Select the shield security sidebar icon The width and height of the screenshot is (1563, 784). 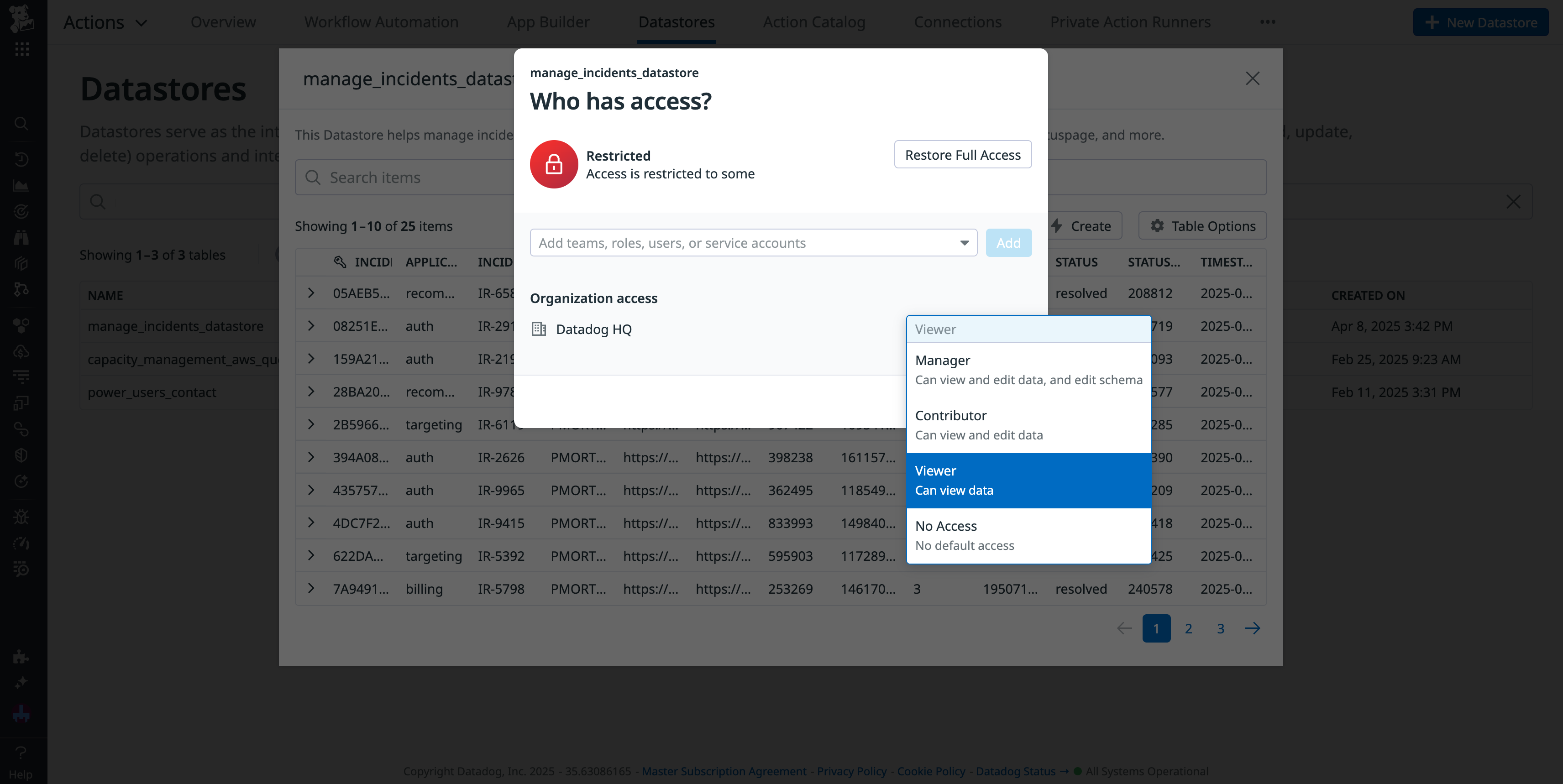pyautogui.click(x=22, y=455)
